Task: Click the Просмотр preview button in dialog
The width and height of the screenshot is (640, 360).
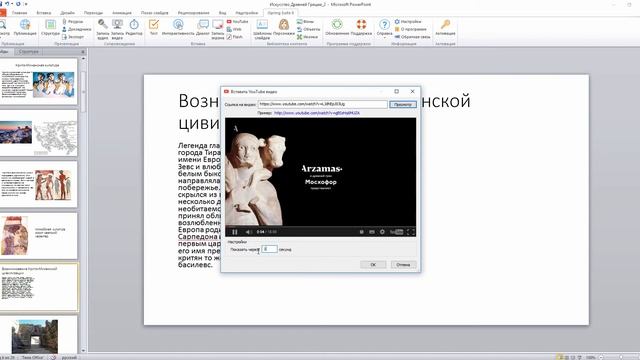Action: tap(402, 104)
